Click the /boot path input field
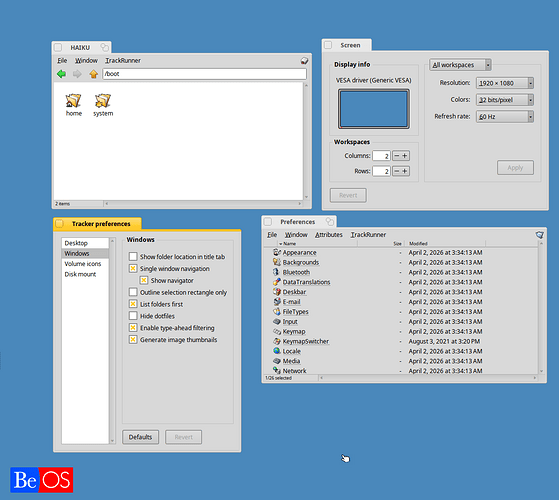 pyautogui.click(x=205, y=74)
